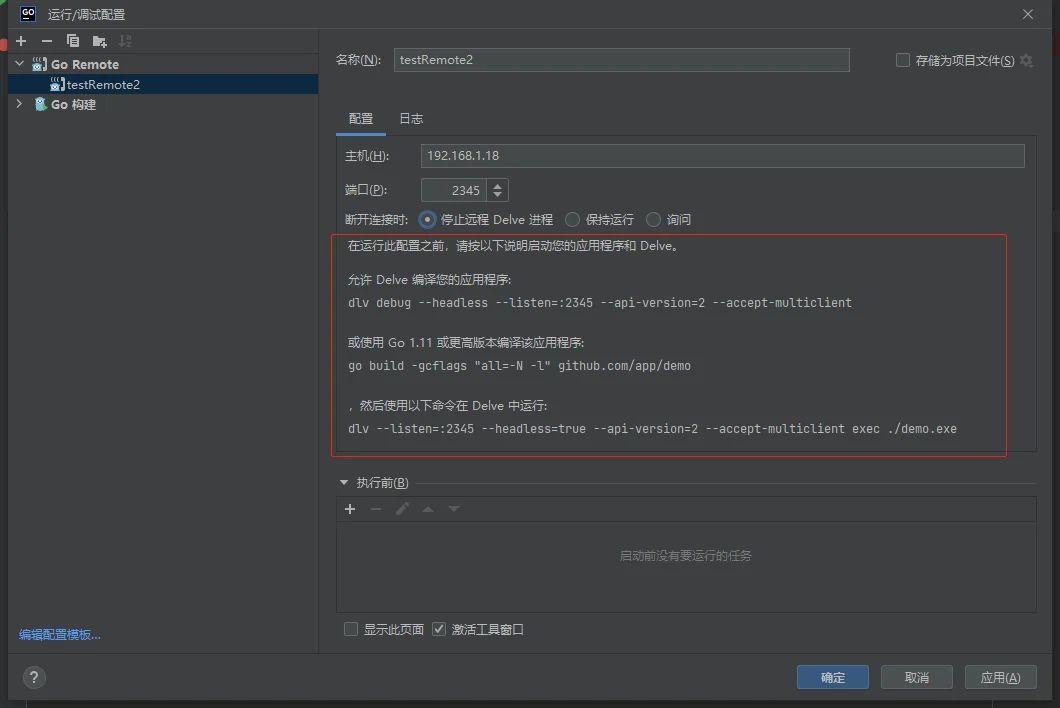Click the 启动前没有要运行的任务 placeholder text
The image size is (1060, 708).
click(685, 556)
